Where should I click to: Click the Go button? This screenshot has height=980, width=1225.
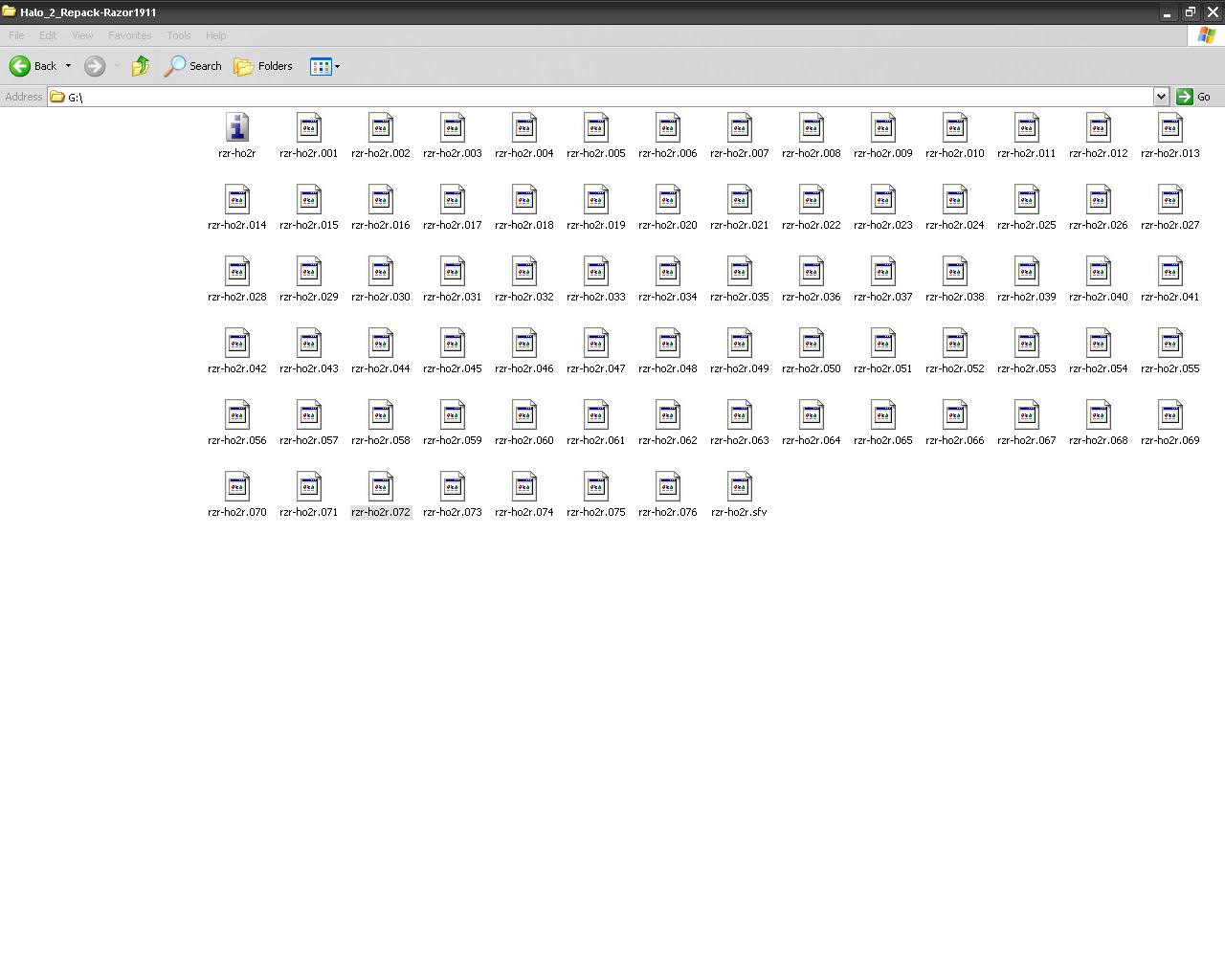pos(1194,97)
